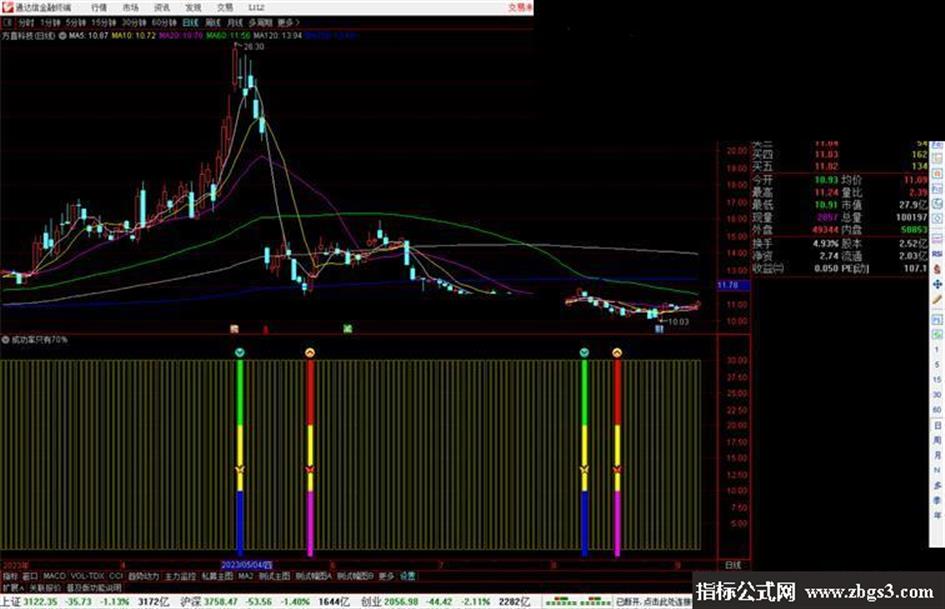The image size is (945, 609).
Task: Click the 日 shortcut in right toolbar
Action: point(937,425)
